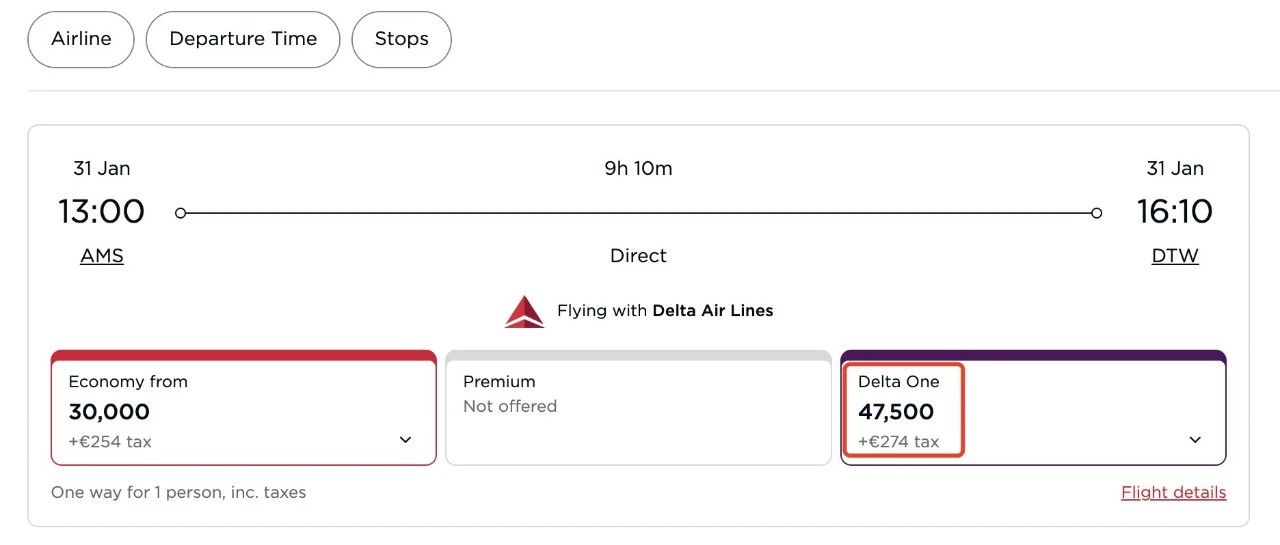
Task: Click the DTW airport code link
Action: click(x=1174, y=256)
